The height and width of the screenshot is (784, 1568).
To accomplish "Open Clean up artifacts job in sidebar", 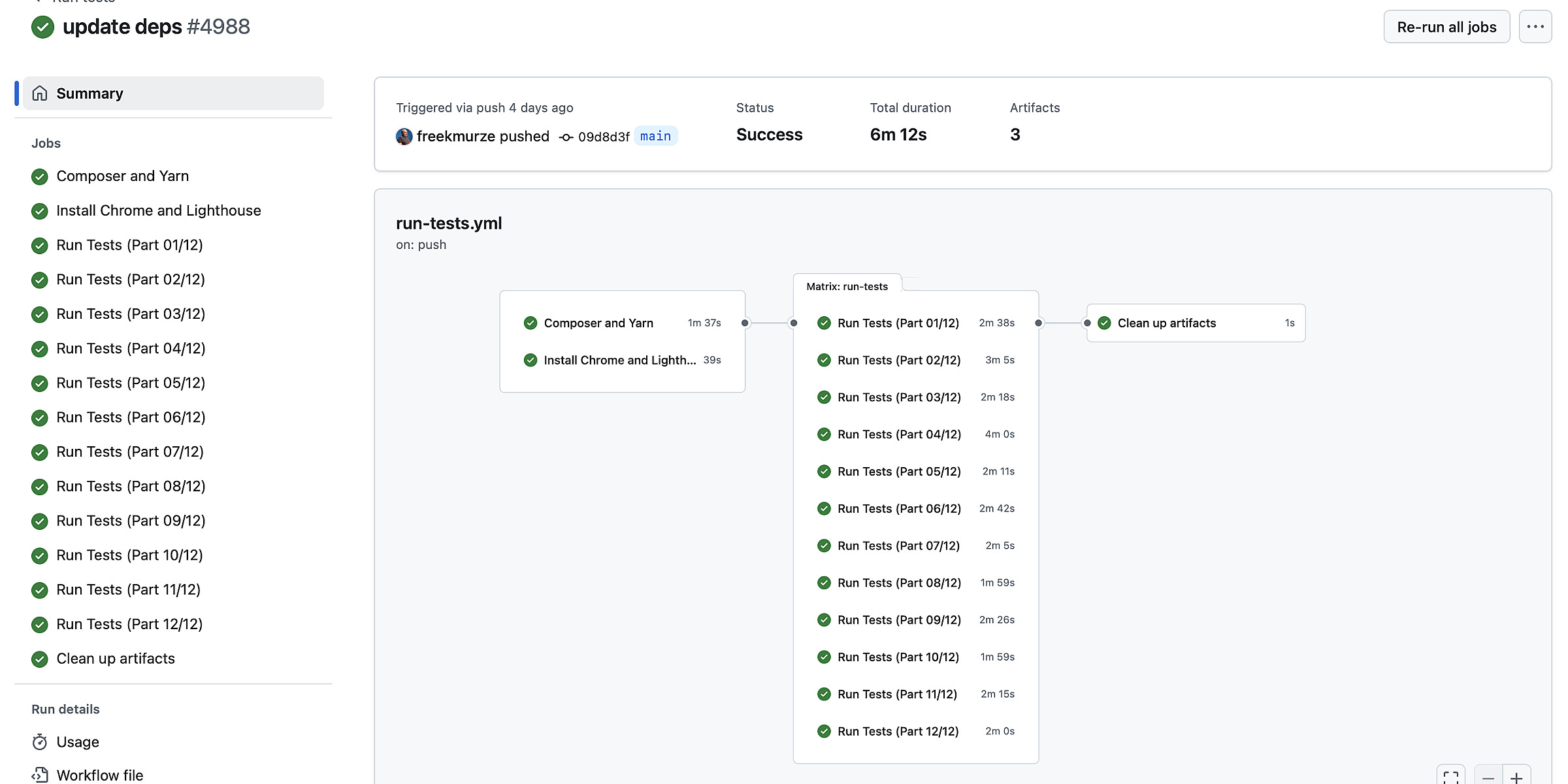I will point(115,659).
